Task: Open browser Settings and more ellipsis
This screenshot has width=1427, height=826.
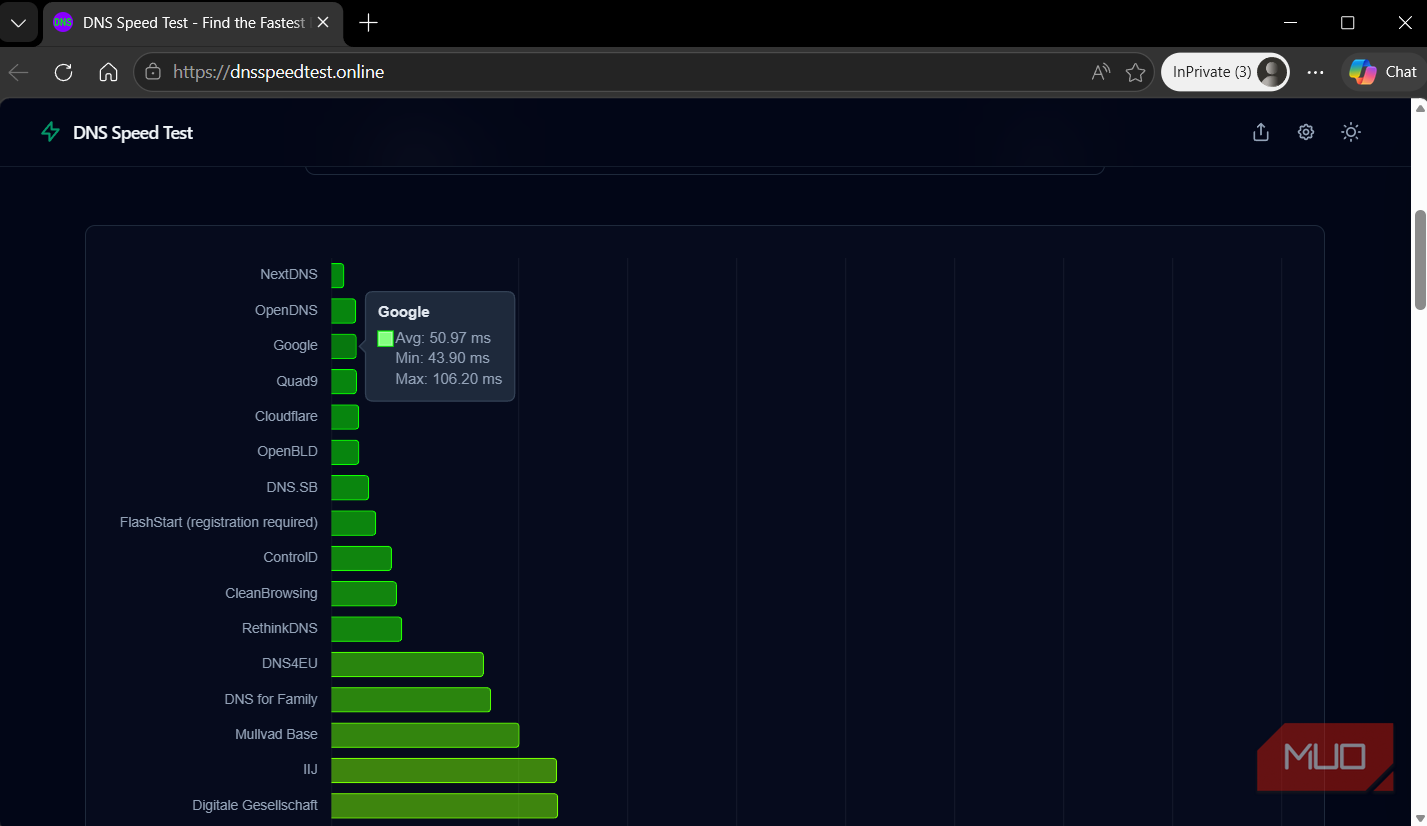Action: pos(1315,72)
